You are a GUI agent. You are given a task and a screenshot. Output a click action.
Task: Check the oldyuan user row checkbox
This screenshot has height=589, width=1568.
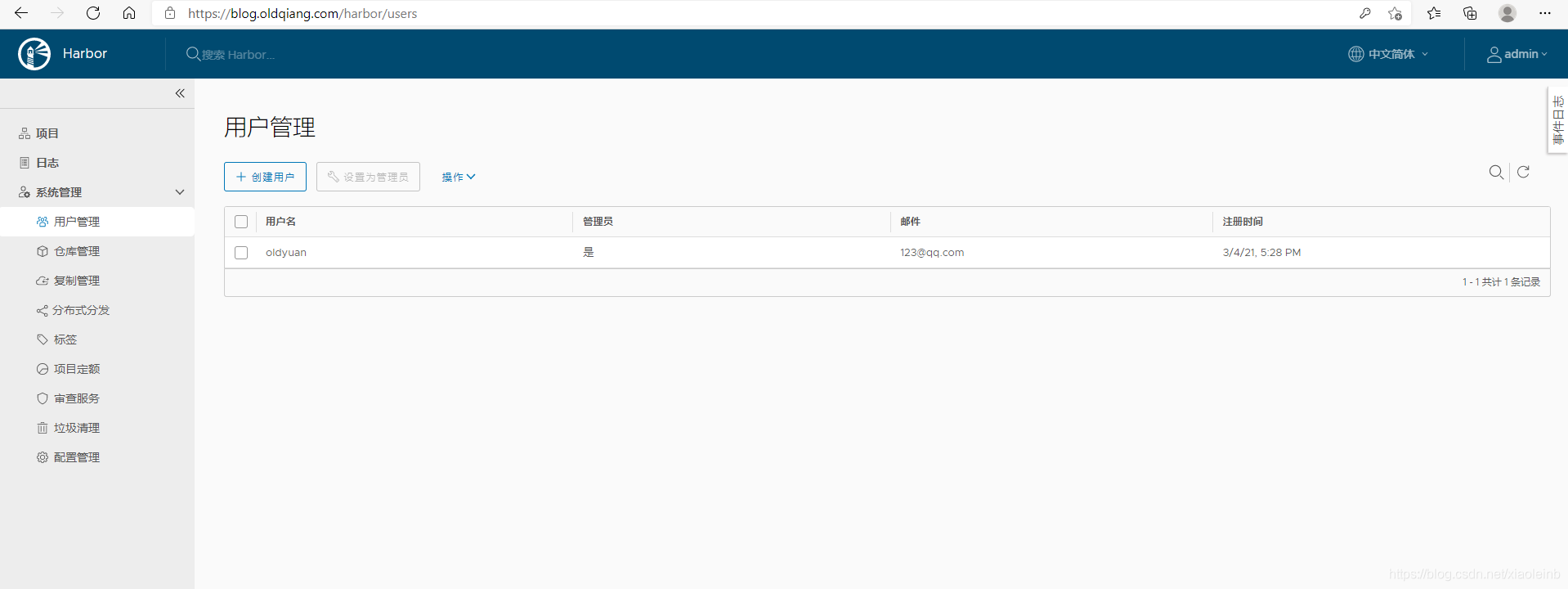[x=241, y=253]
